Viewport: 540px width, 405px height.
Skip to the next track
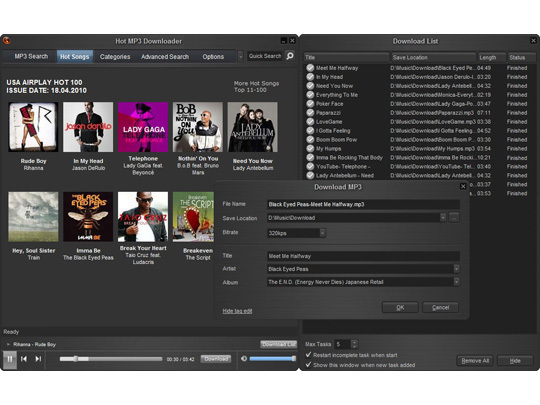coord(38,359)
